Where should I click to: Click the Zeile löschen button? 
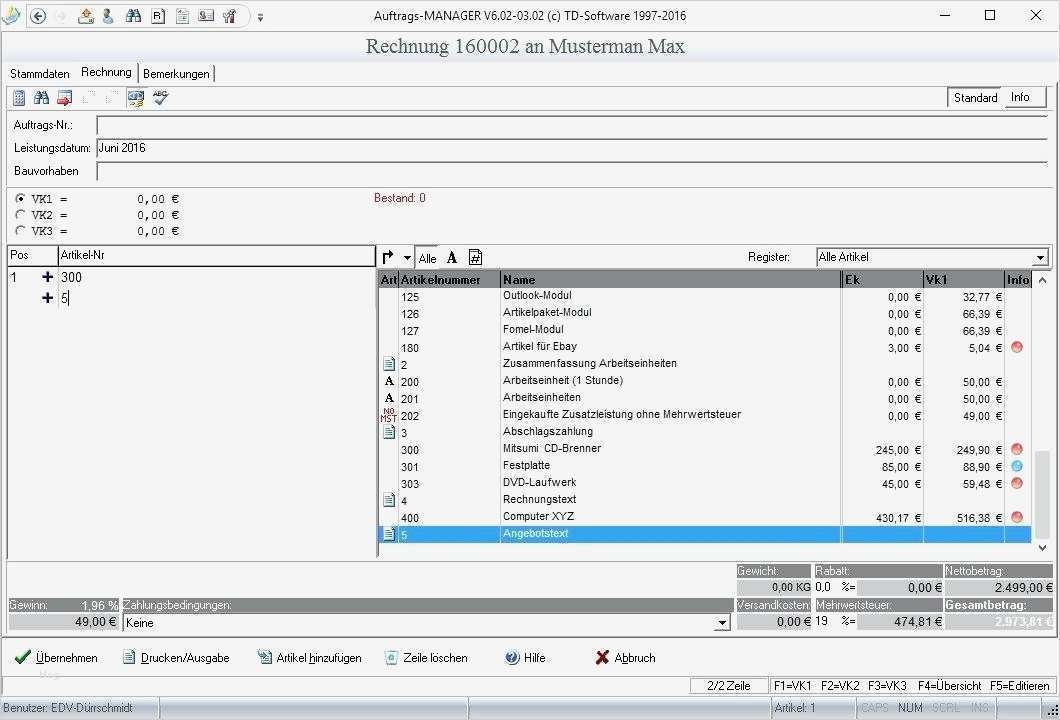[x=426, y=658]
